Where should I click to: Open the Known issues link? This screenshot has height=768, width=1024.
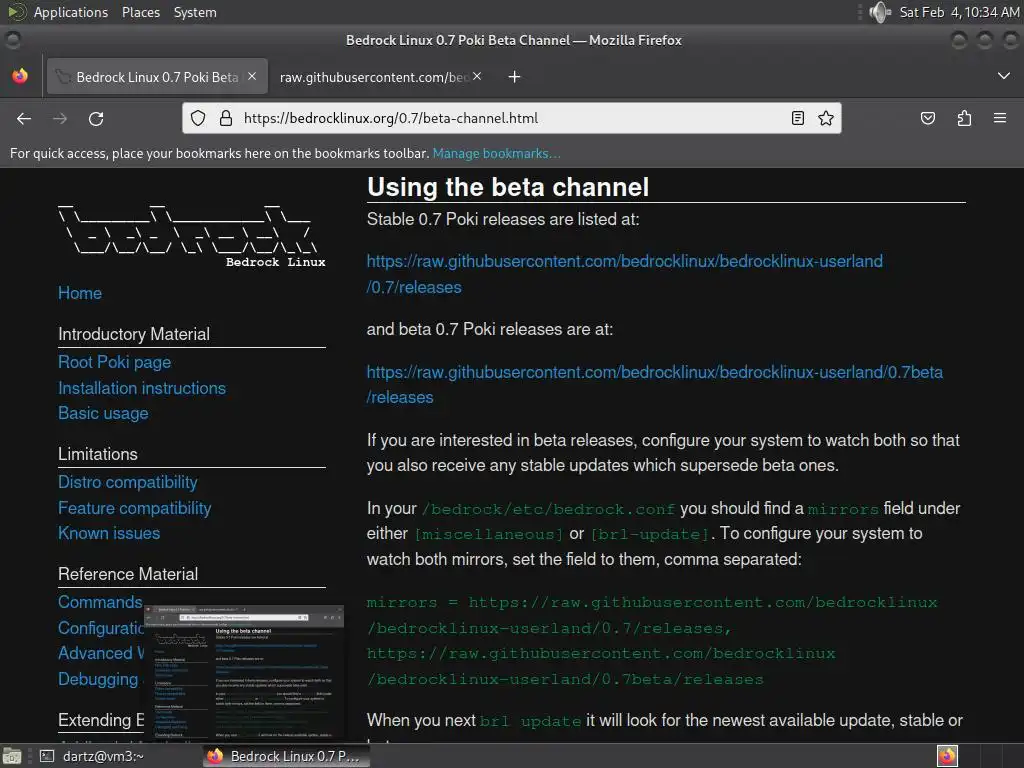(x=109, y=534)
